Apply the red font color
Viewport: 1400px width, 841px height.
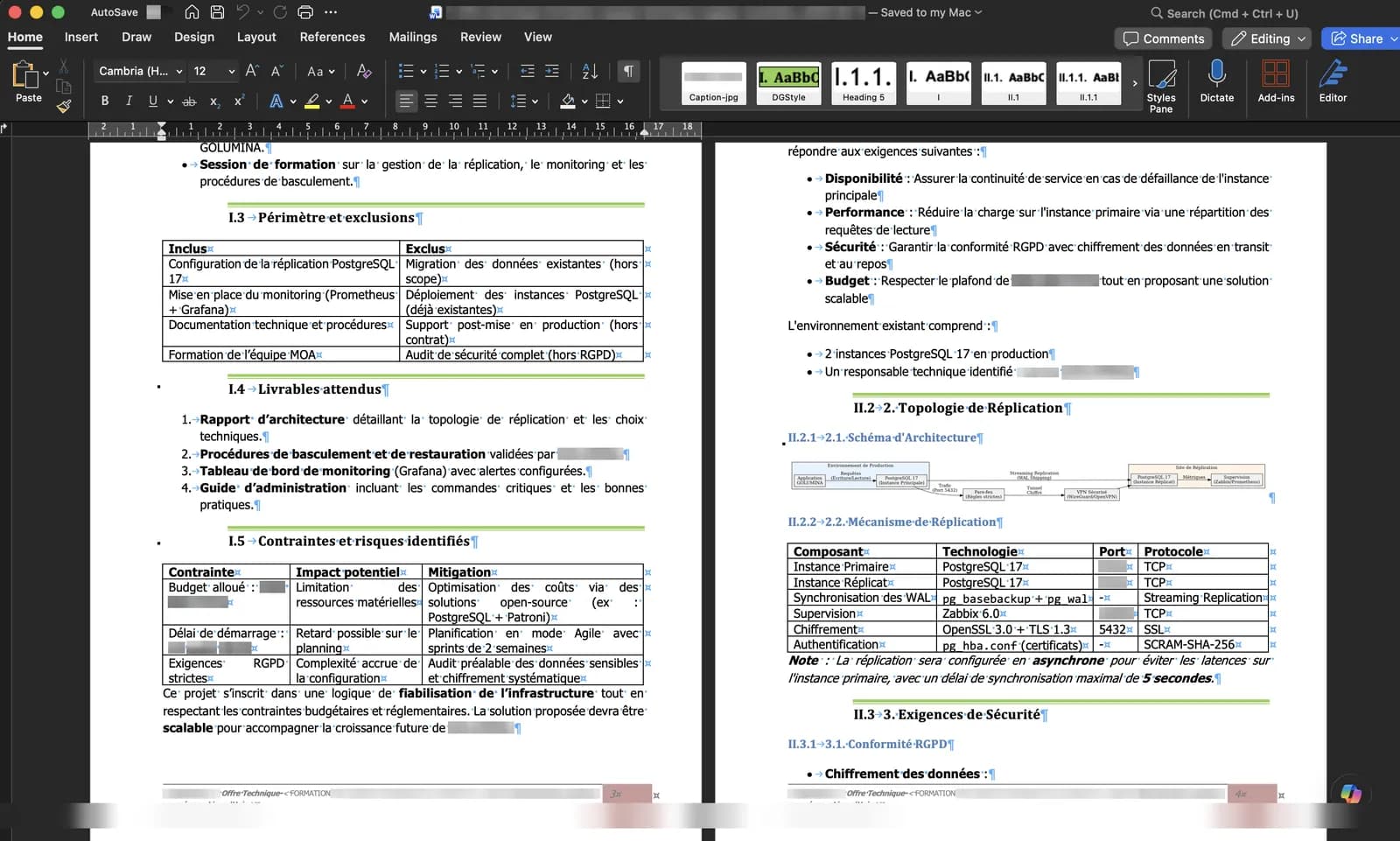(x=348, y=102)
